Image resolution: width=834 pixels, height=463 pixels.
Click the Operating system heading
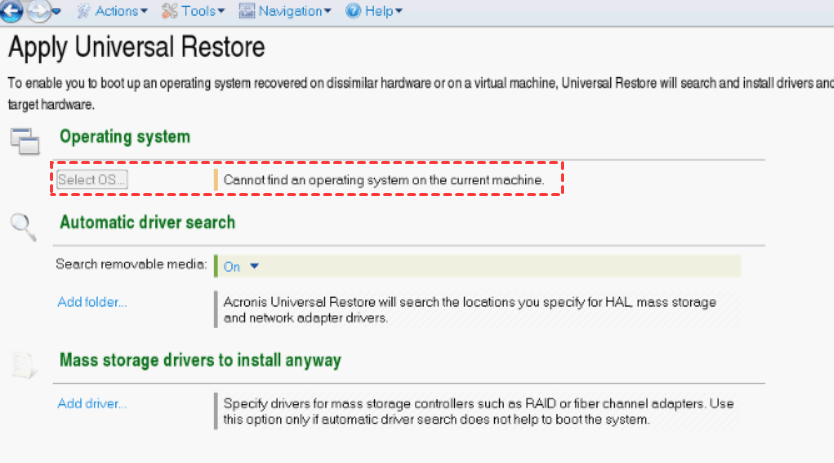point(125,137)
